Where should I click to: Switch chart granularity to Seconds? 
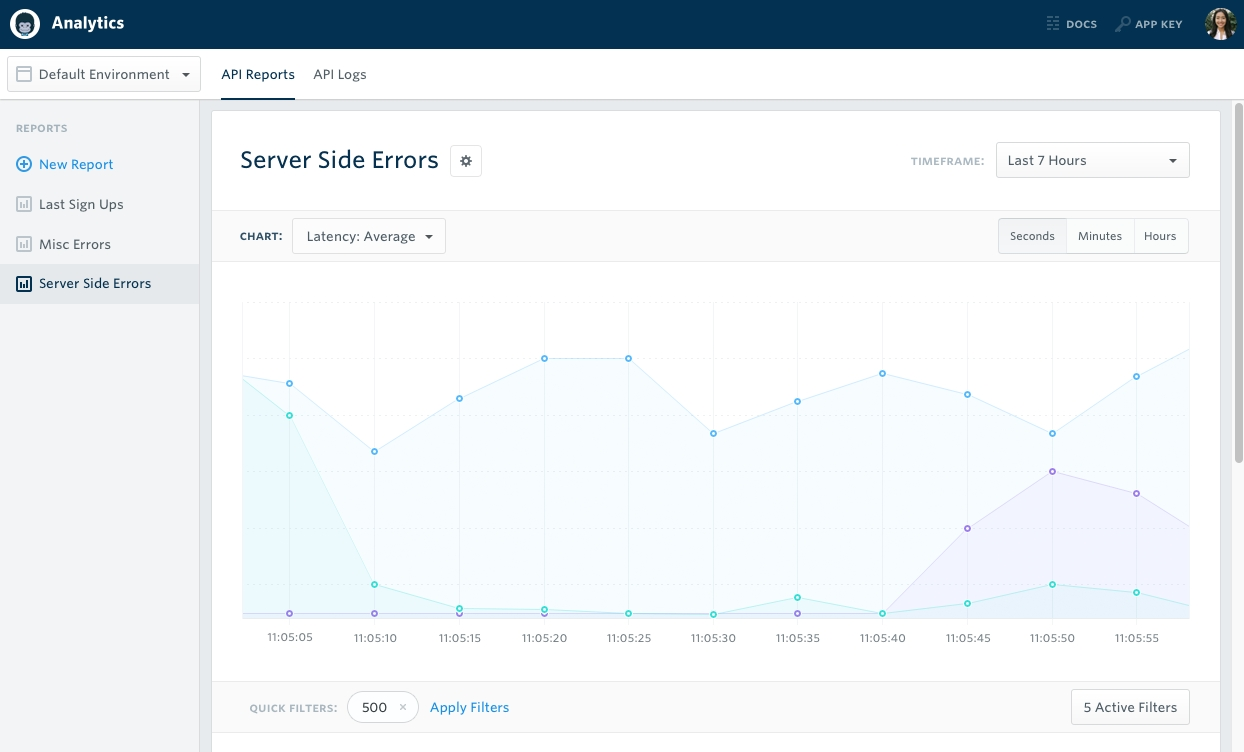[1032, 236]
